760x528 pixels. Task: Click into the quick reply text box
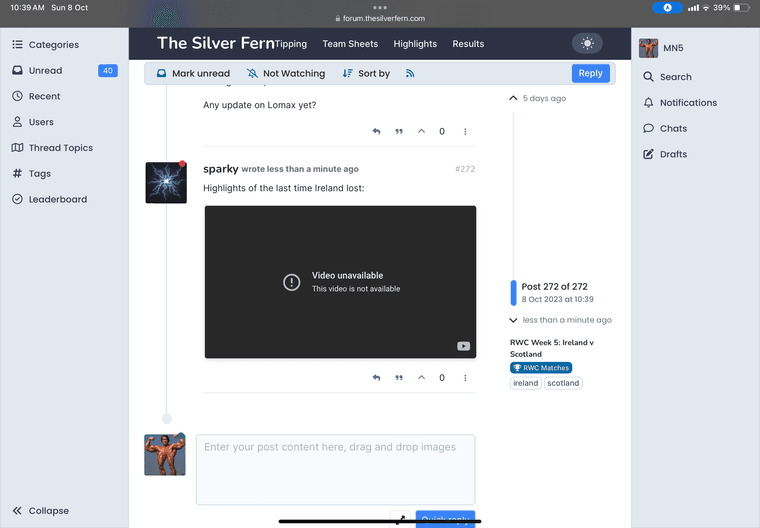335,469
